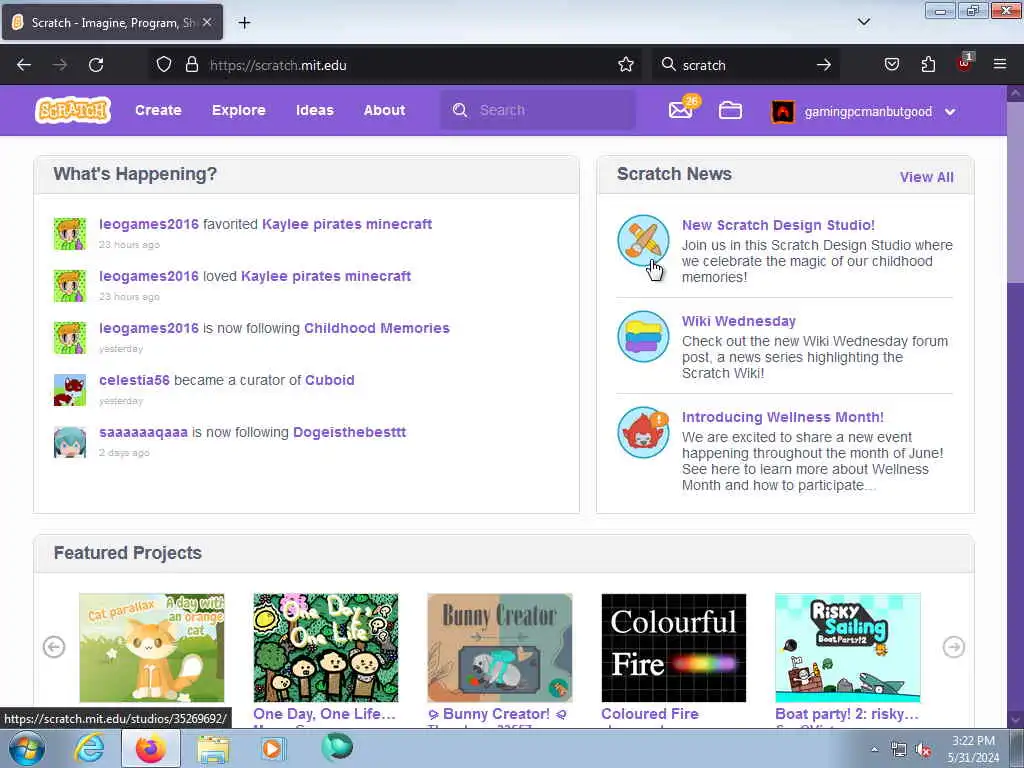Viewport: 1024px width, 768px height.
Task: Open celestia56 username link
Action: [134, 380]
